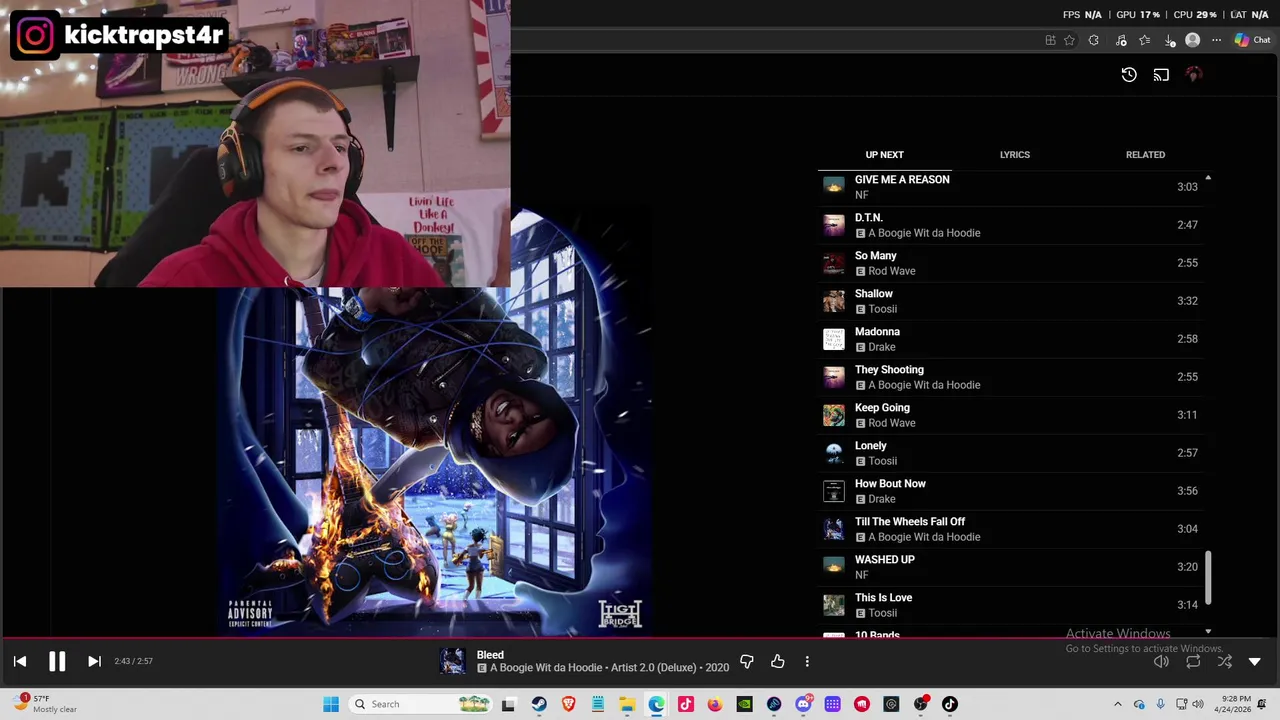
Task: Play How Bout Now by Drake
Action: point(1010,491)
